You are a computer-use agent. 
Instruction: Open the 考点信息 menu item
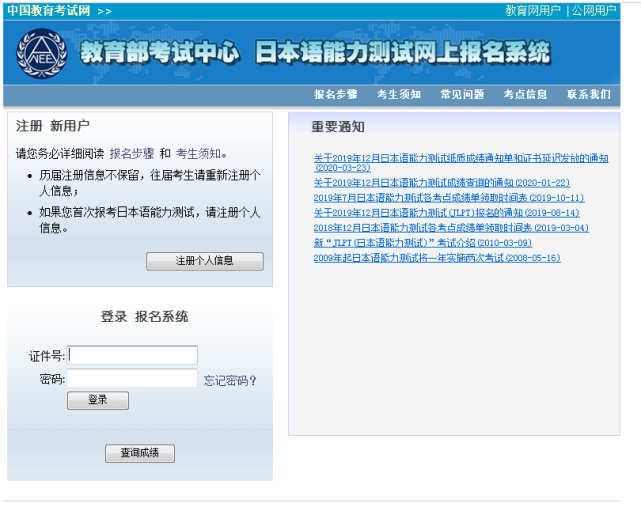point(525,94)
